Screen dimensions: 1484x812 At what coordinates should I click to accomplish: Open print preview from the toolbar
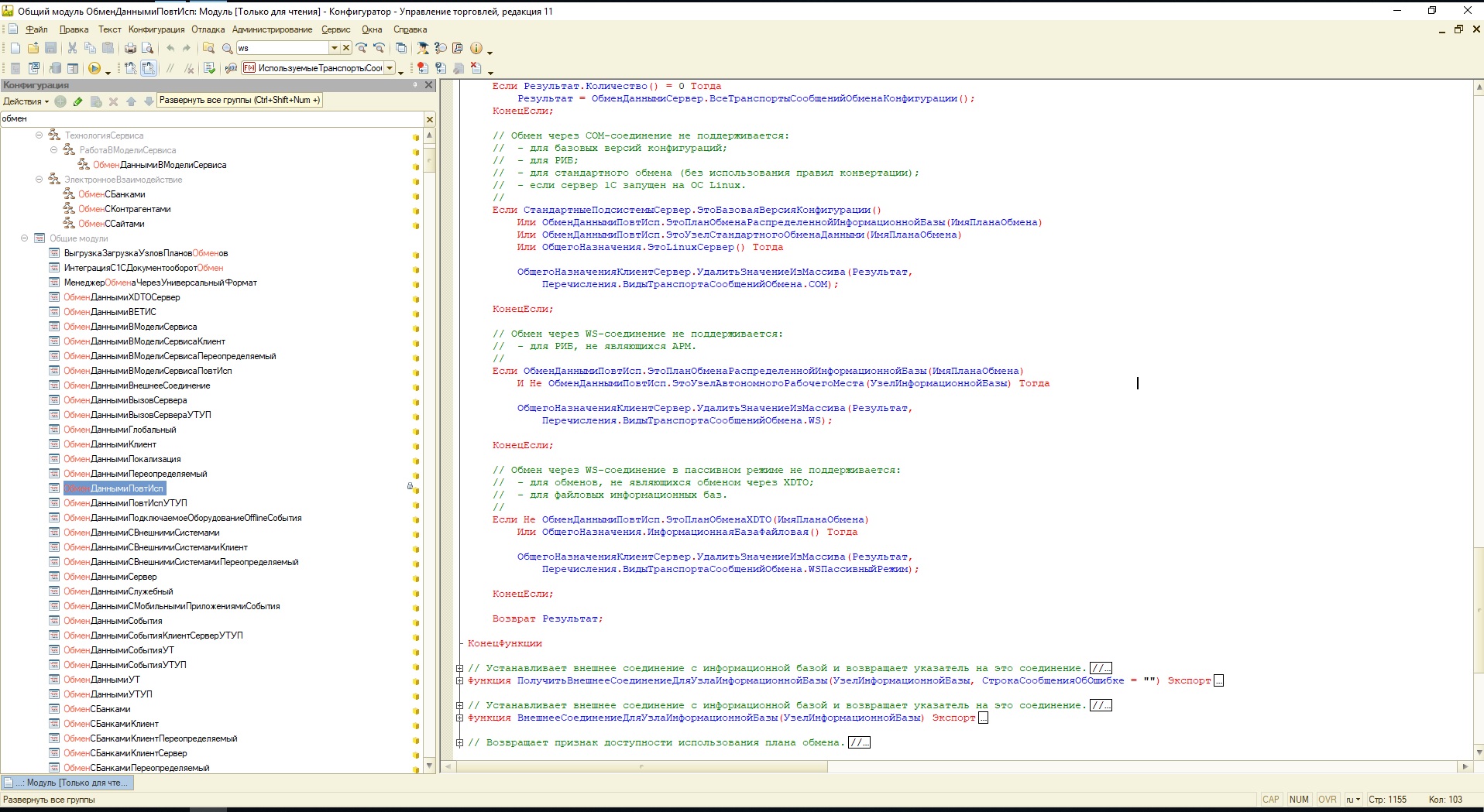click(147, 48)
